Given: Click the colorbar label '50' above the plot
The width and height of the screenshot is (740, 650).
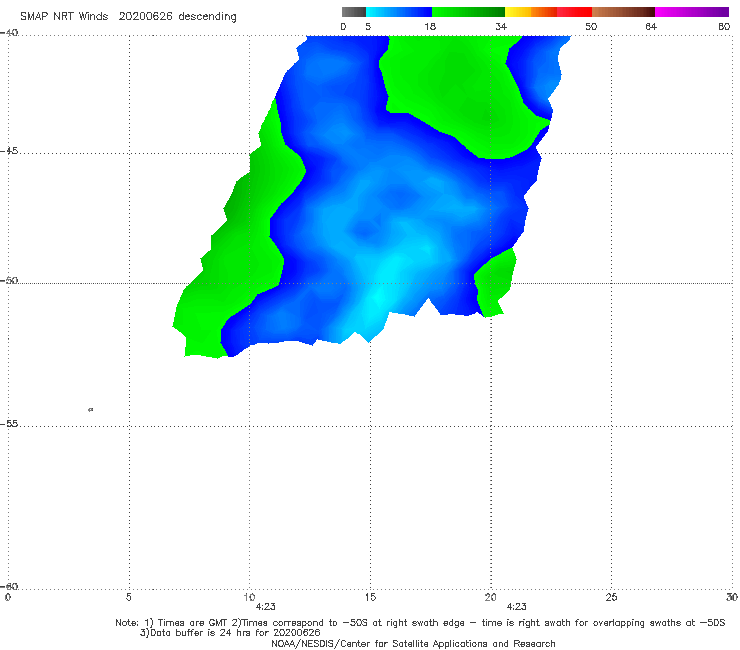Looking at the screenshot, I should tap(591, 27).
